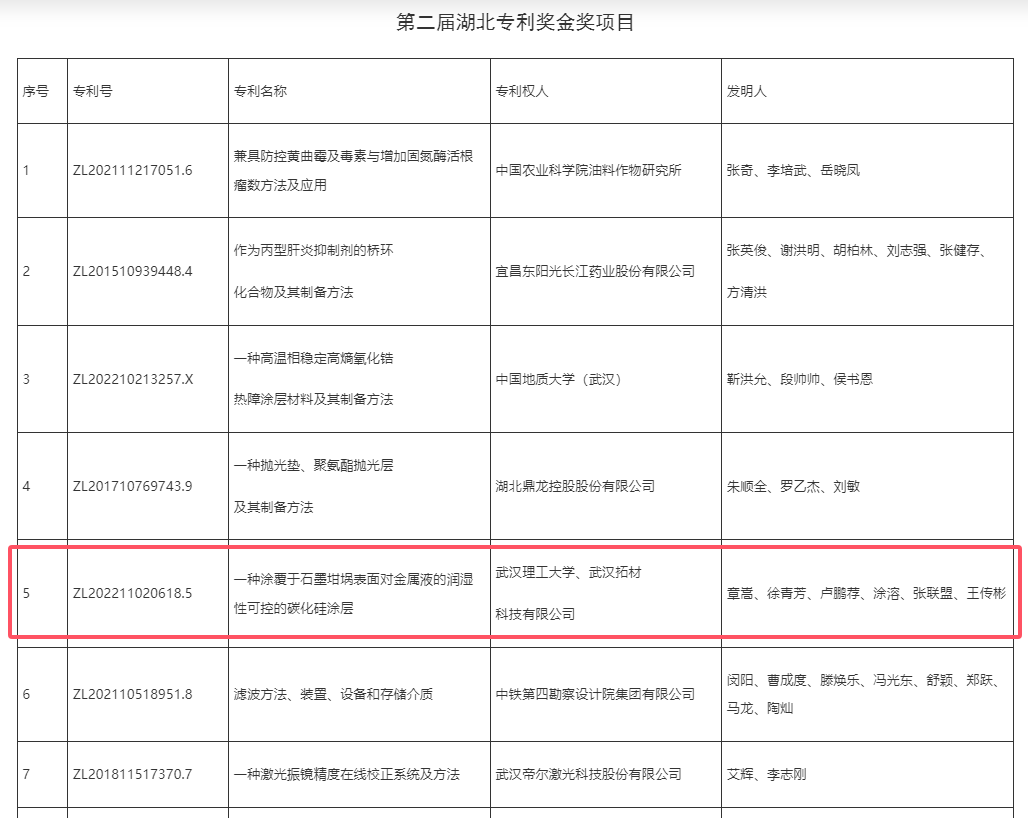Click patent number ZL202210213257.X
Image resolution: width=1028 pixels, height=818 pixels.
click(x=133, y=379)
